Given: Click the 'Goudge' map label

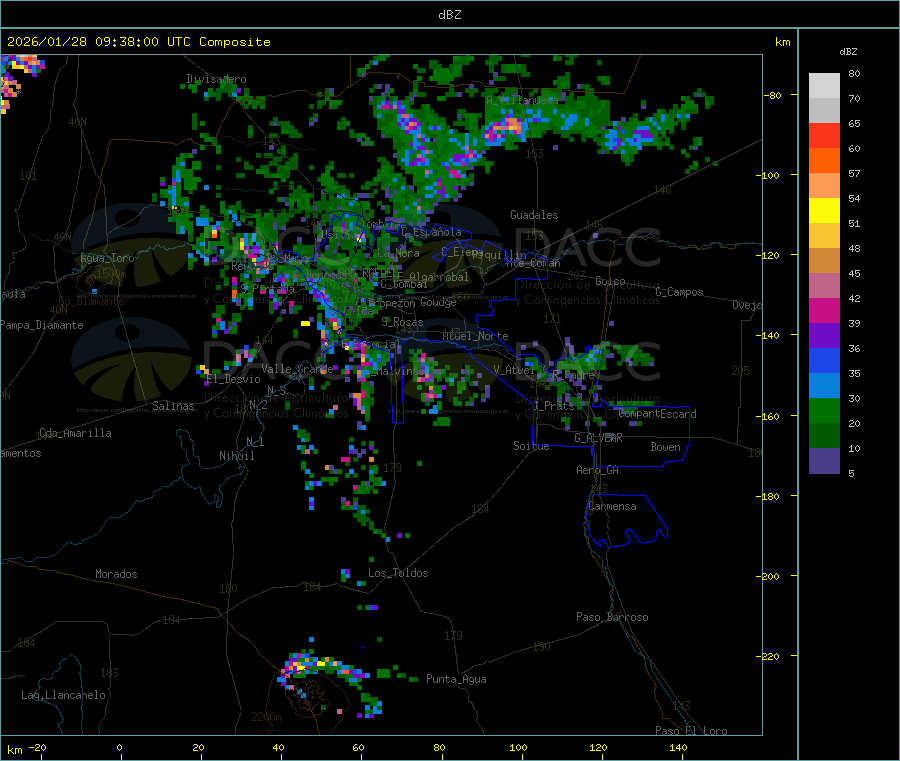Looking at the screenshot, I should (438, 302).
